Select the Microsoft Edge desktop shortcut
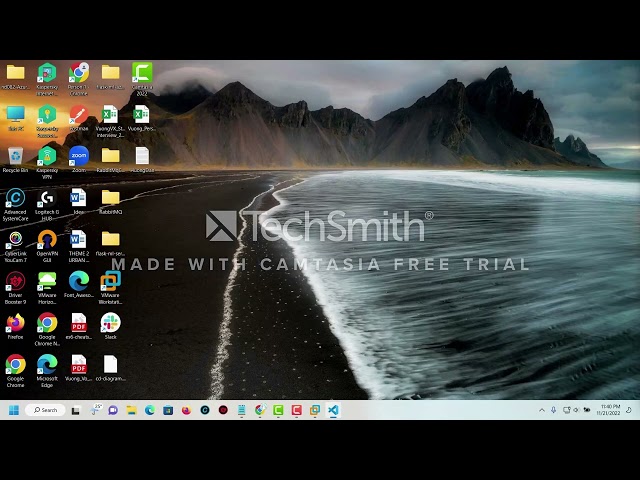 coord(47,365)
